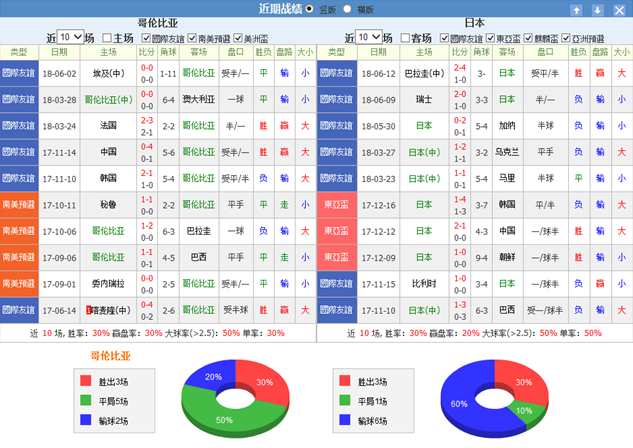Uncheck the 麒麟盃 filter checkbox
The image size is (633, 448).
528,38
